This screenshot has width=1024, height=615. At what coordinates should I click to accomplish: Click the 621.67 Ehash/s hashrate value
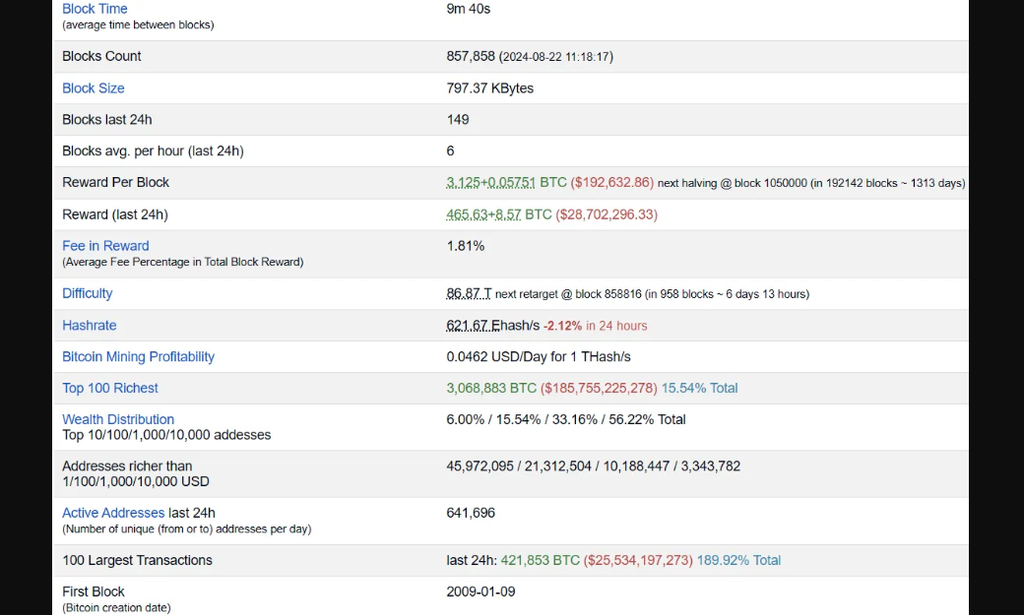pyautogui.click(x=493, y=325)
